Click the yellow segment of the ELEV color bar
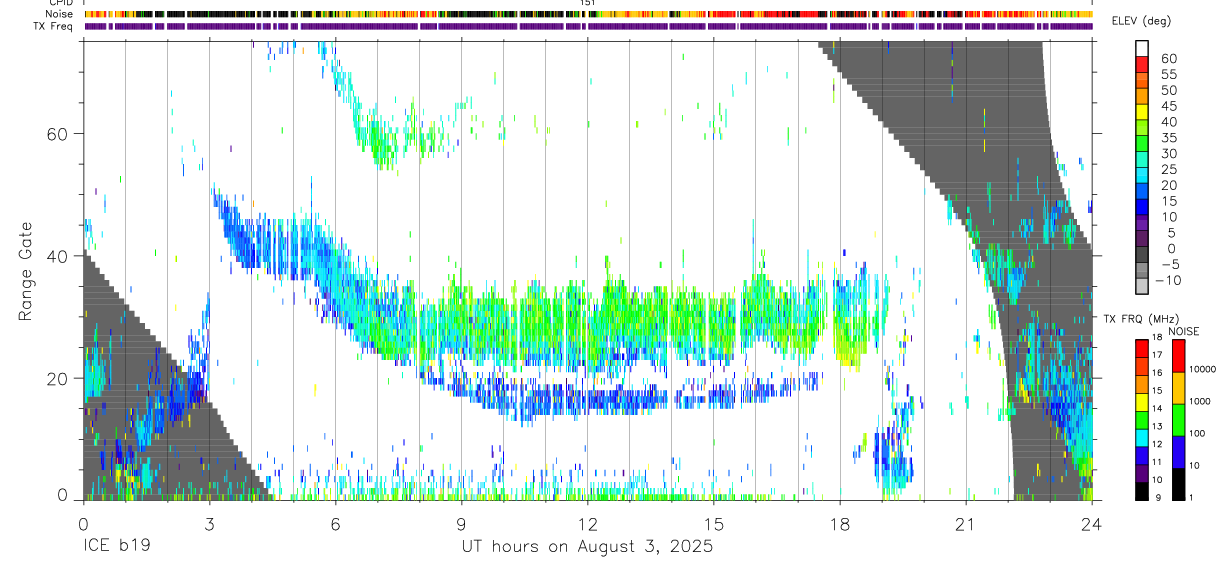The width and height of the screenshot is (1228, 567). [1142, 111]
